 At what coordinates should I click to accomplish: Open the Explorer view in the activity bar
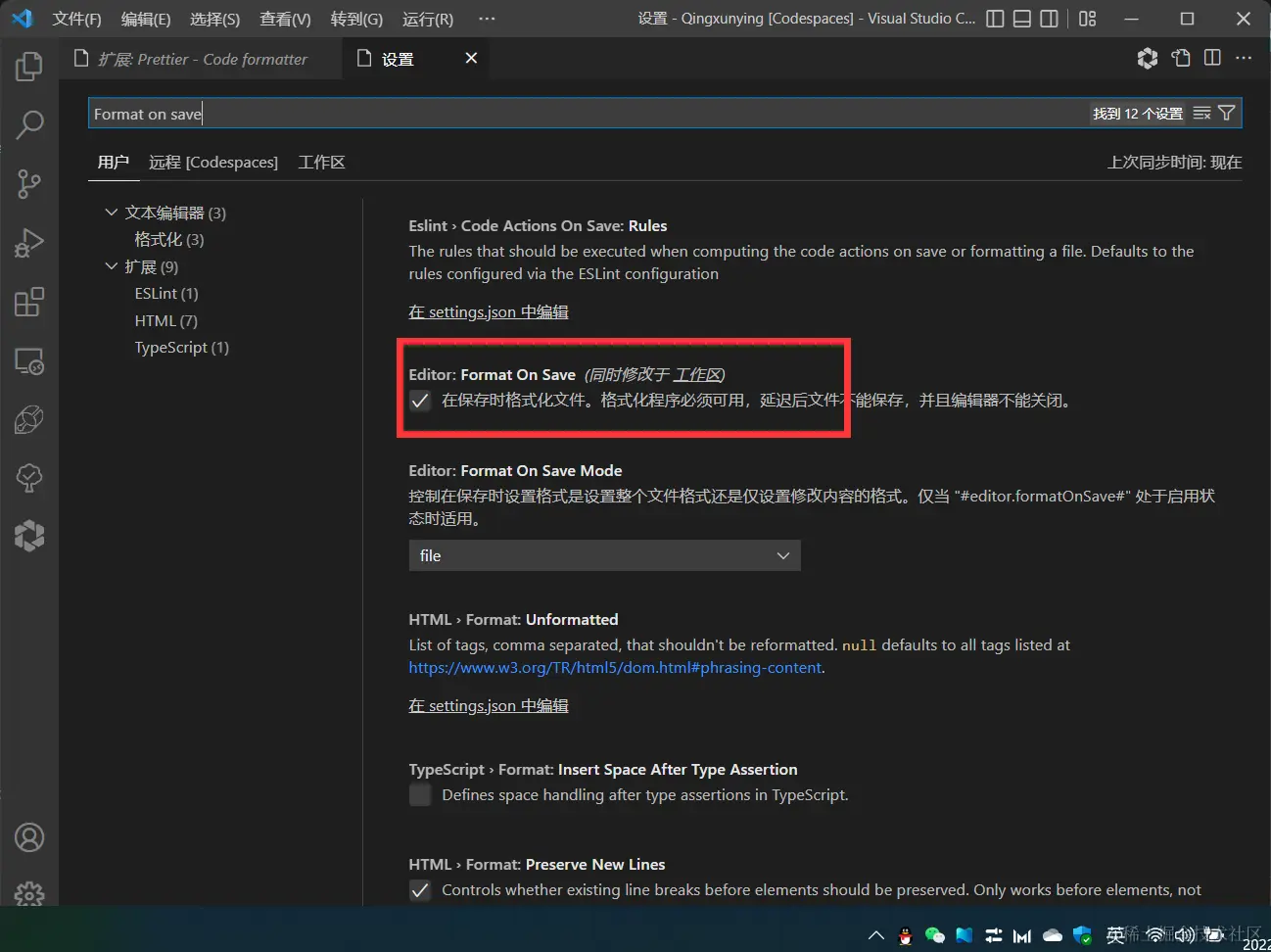[29, 67]
